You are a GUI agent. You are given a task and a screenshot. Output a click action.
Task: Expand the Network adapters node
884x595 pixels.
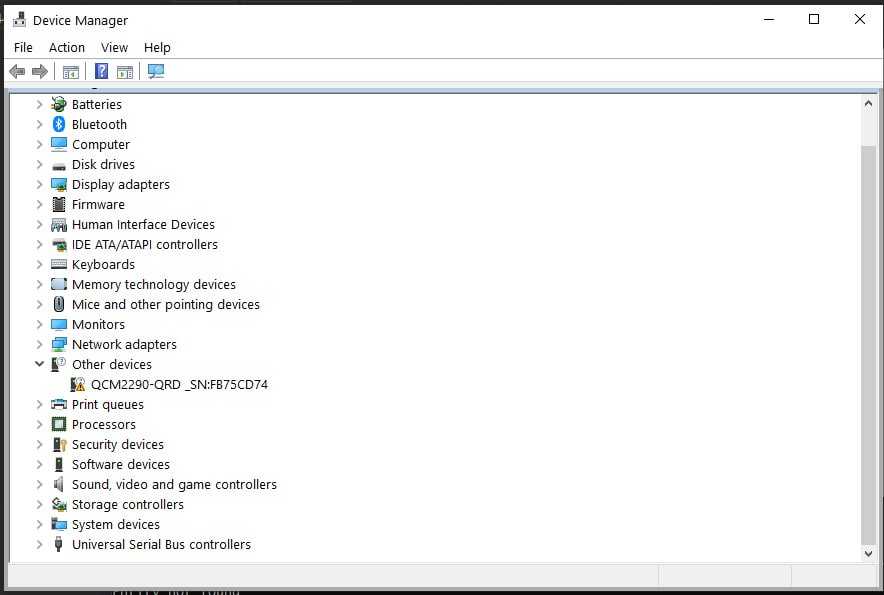[x=39, y=344]
